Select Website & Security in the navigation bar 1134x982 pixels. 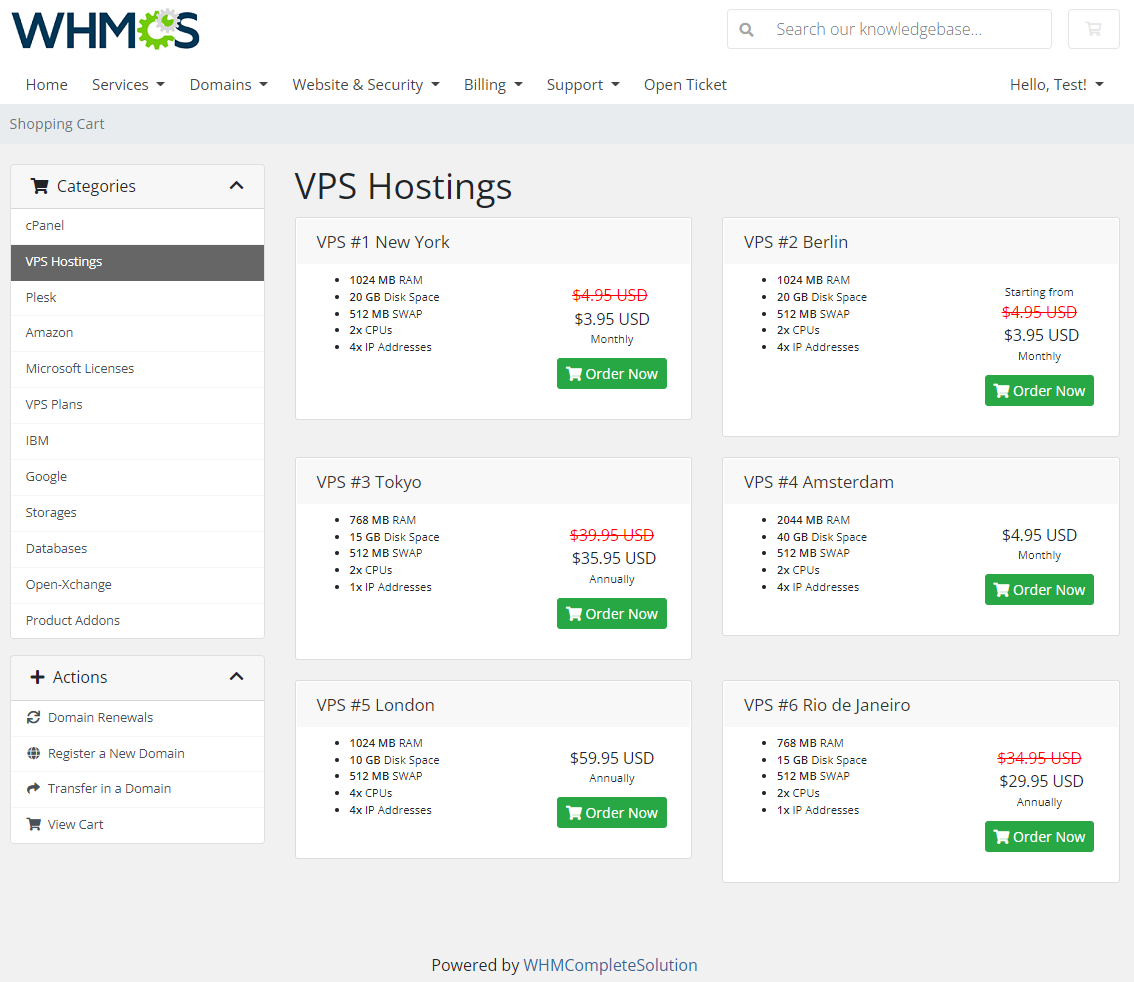coord(366,84)
